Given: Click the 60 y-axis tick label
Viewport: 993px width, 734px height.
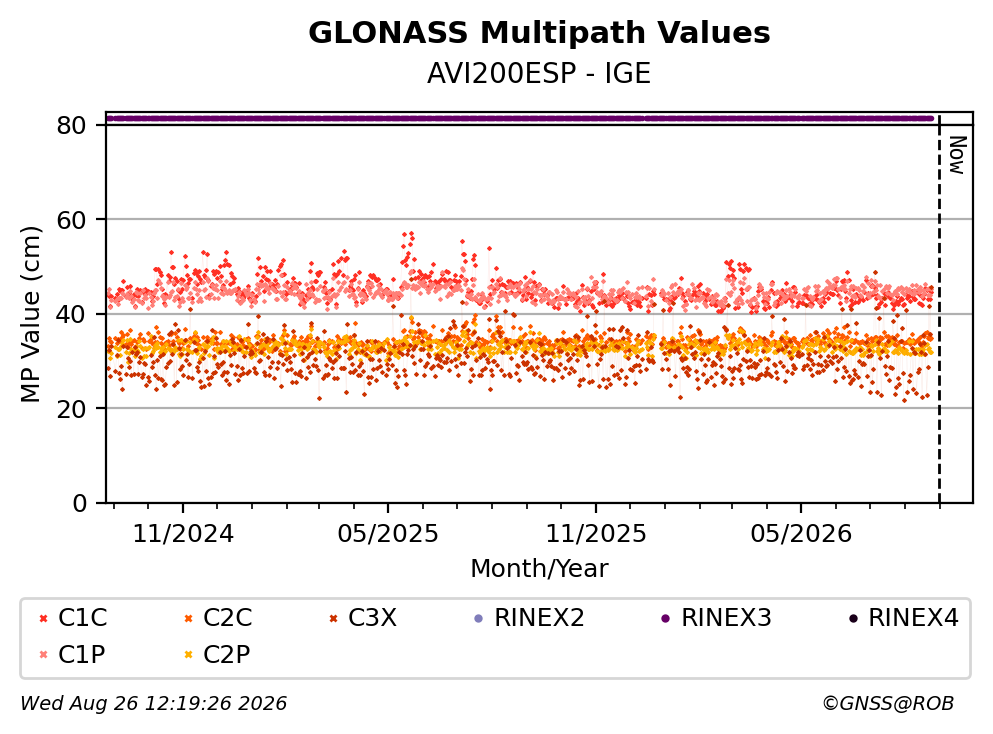Looking at the screenshot, I should 72,220.
